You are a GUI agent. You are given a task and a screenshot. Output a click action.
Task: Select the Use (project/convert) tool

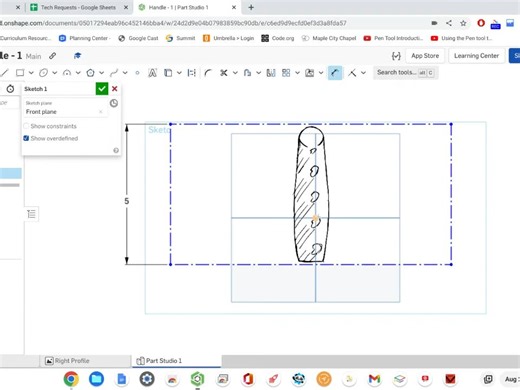tap(168, 73)
